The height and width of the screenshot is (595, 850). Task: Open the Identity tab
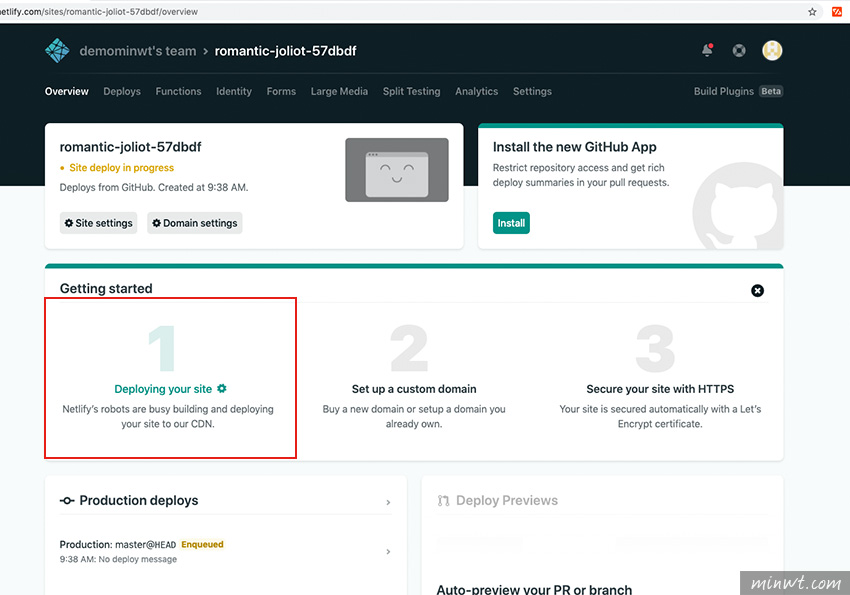pos(234,92)
